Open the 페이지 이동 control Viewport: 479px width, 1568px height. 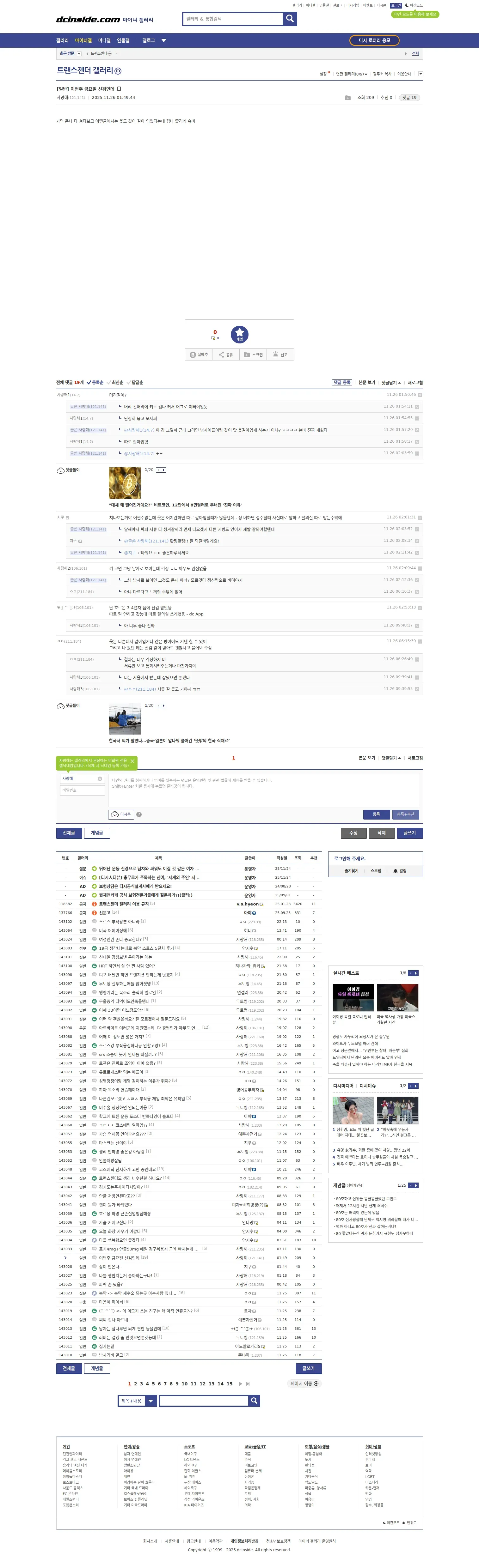[x=304, y=1383]
